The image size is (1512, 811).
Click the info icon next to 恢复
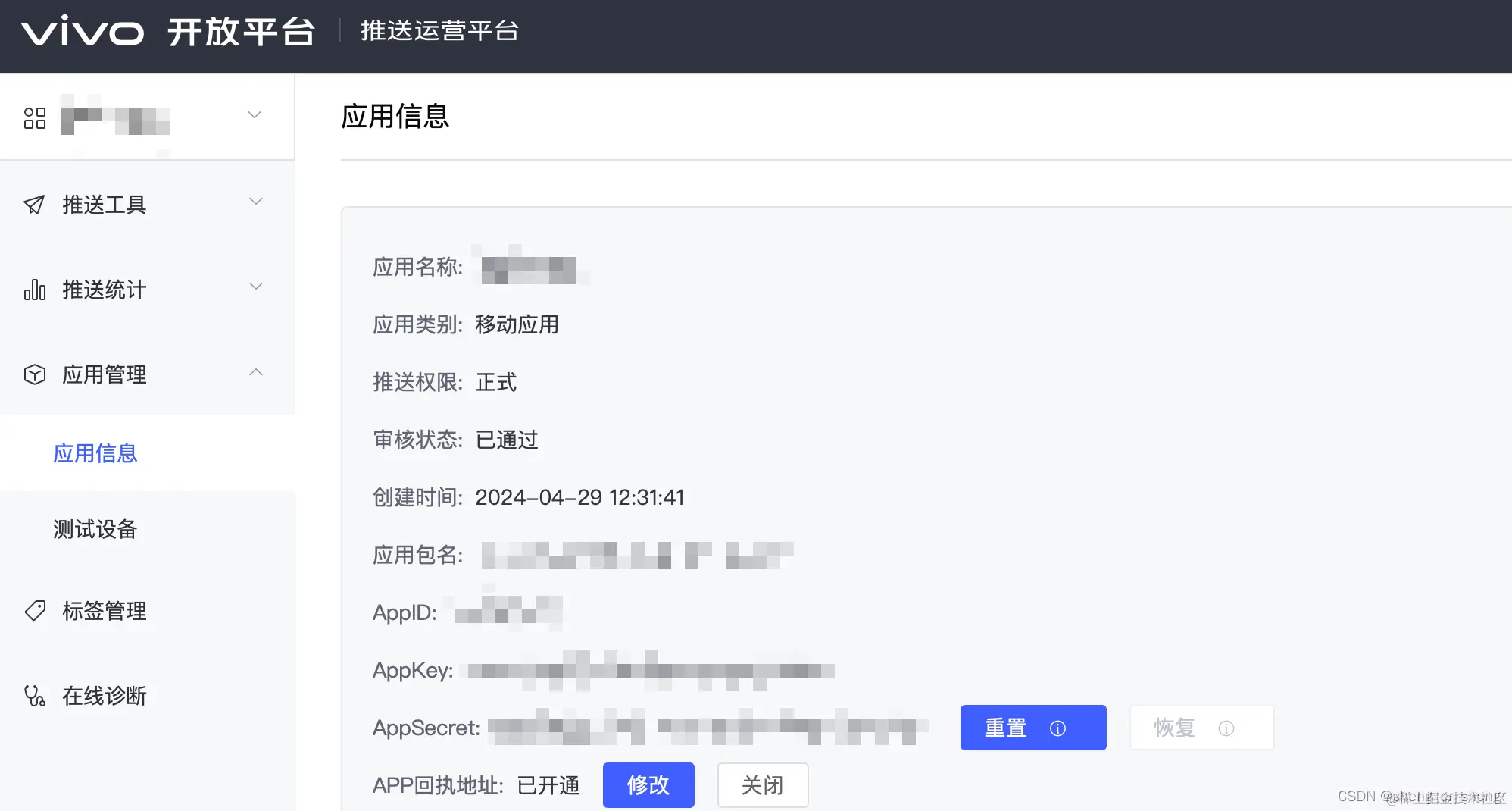pos(1226,728)
